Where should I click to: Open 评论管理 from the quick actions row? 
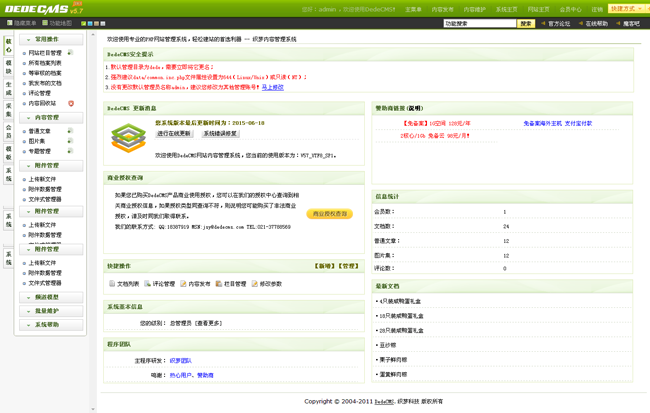[x=147, y=284]
